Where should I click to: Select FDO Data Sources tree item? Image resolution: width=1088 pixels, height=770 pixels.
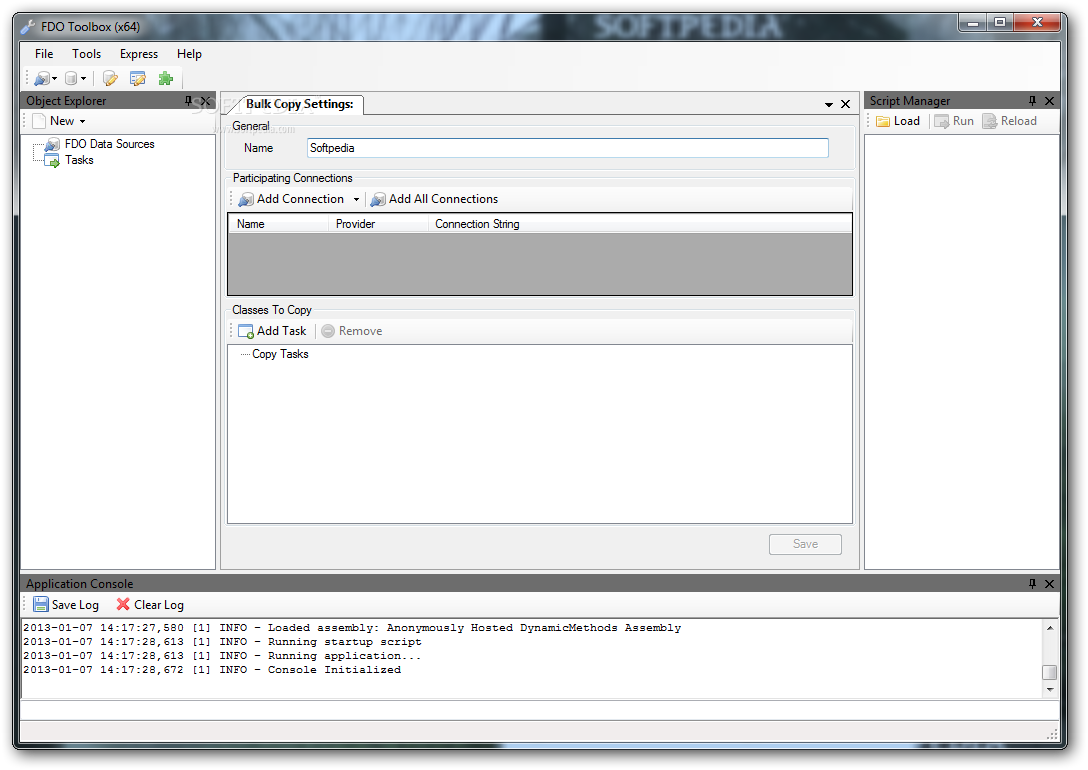(x=110, y=144)
